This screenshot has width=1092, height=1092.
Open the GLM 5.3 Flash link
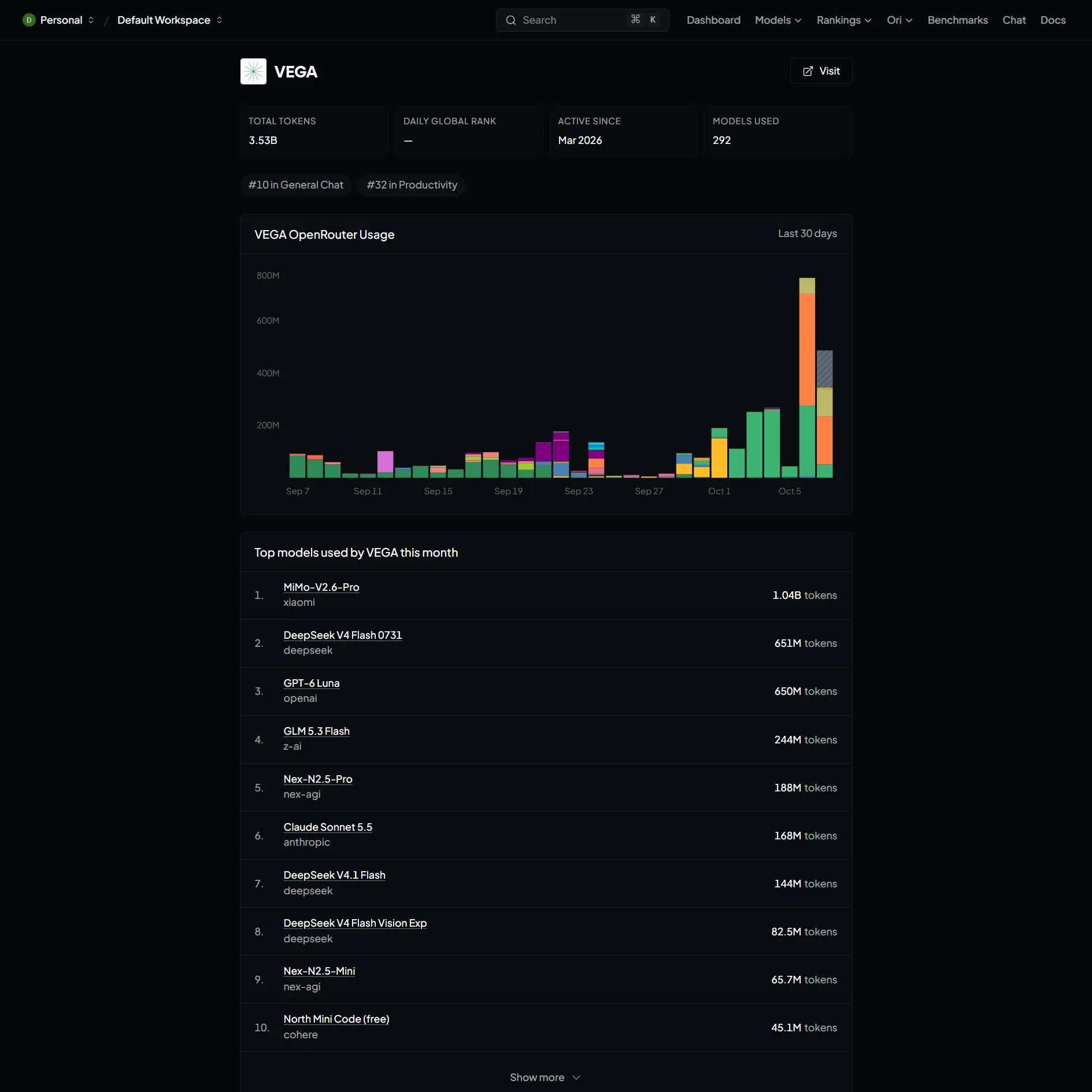(x=317, y=731)
